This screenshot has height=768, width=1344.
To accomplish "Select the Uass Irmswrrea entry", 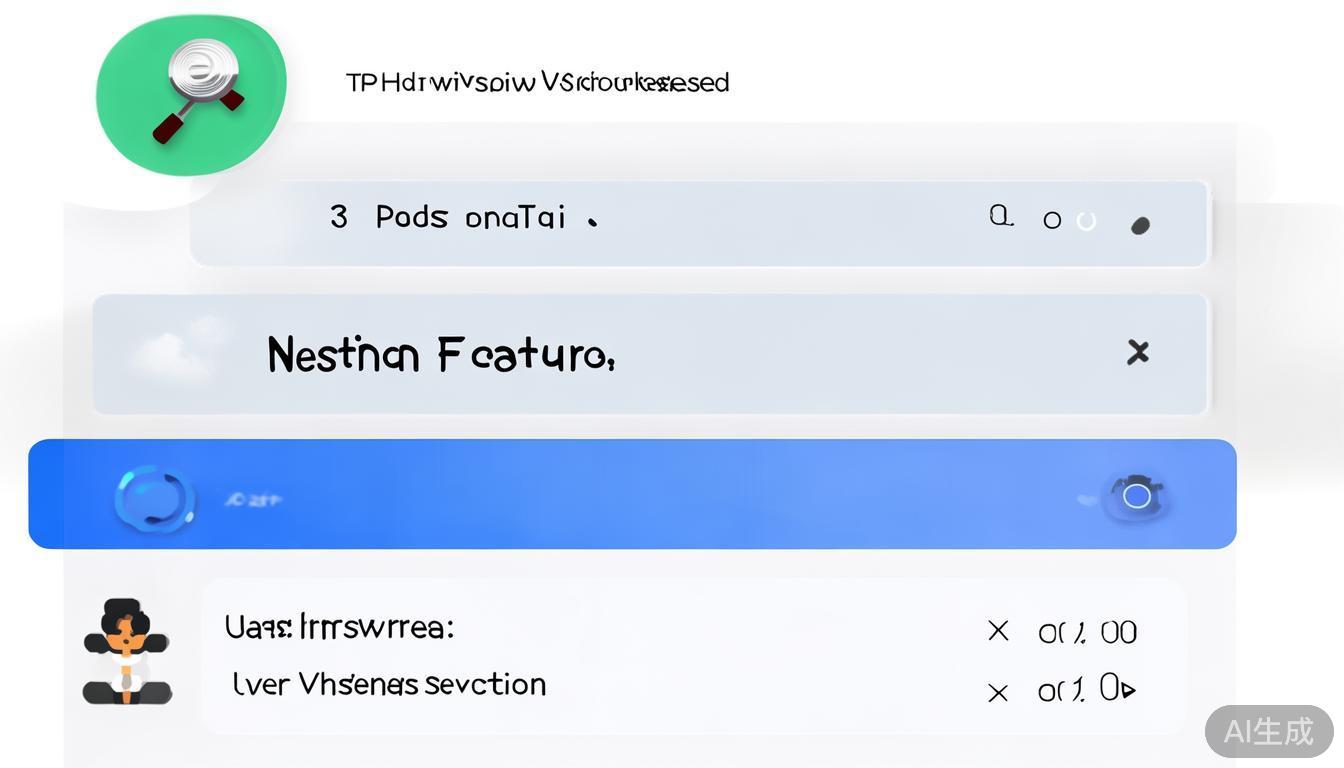I will pyautogui.click(x=339, y=628).
